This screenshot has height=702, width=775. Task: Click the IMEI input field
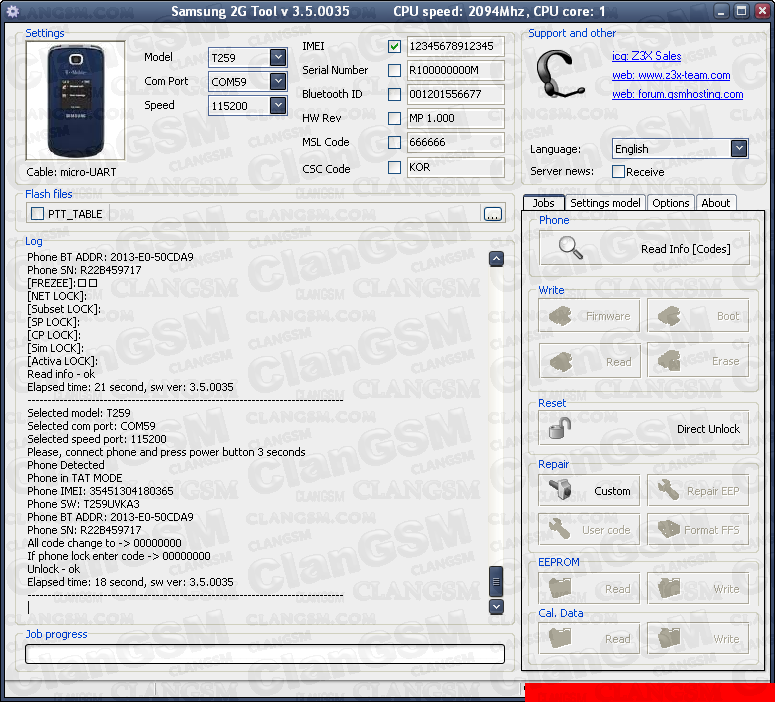pyautogui.click(x=455, y=46)
